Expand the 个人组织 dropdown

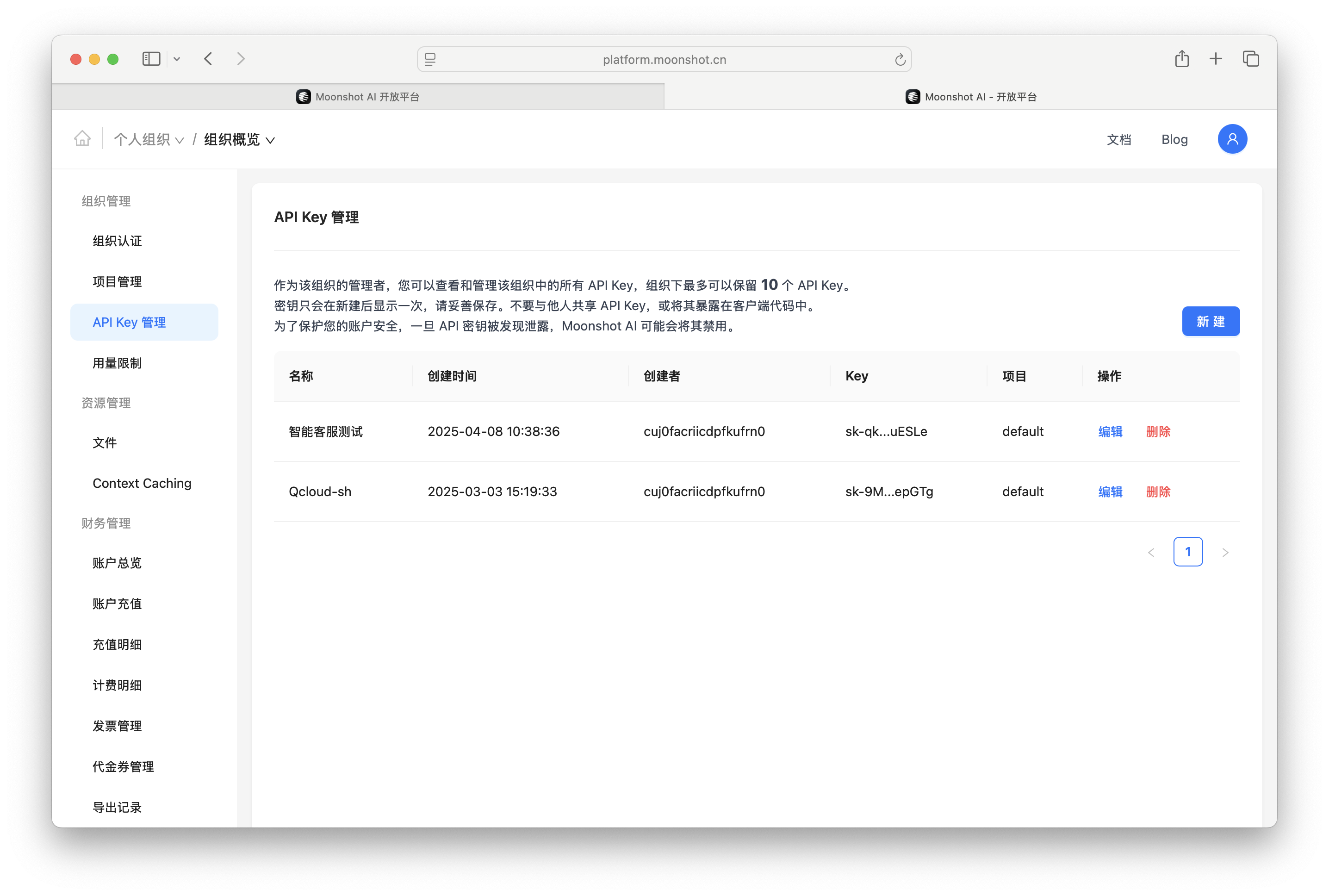[x=149, y=139]
